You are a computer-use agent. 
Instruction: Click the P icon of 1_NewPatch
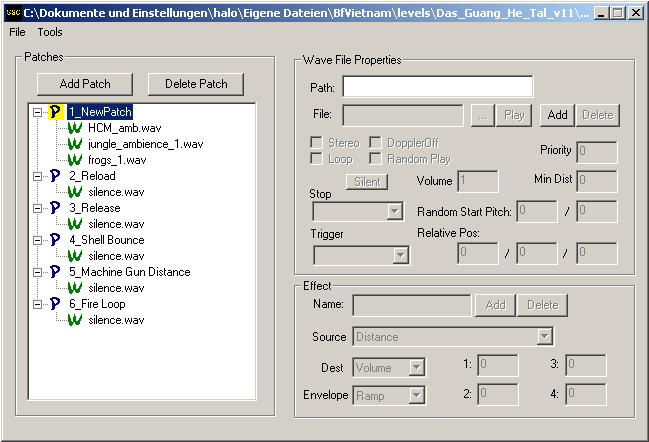pyautogui.click(x=55, y=112)
